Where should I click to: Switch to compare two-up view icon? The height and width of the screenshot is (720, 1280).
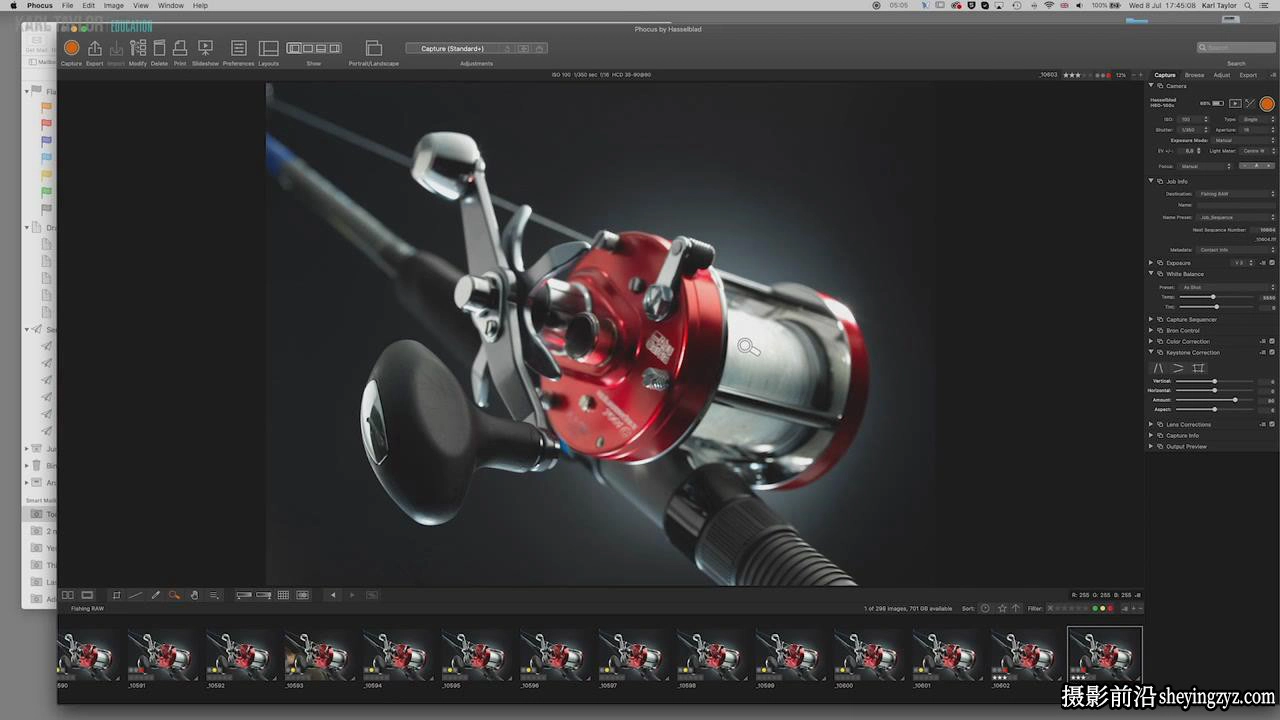68,595
